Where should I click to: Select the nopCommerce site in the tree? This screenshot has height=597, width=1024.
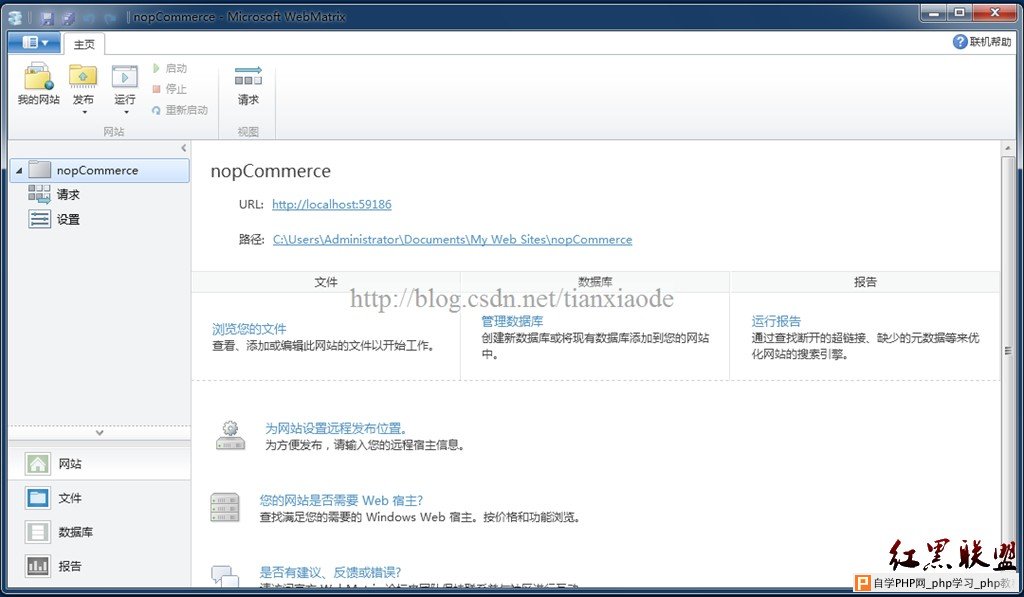[100, 170]
